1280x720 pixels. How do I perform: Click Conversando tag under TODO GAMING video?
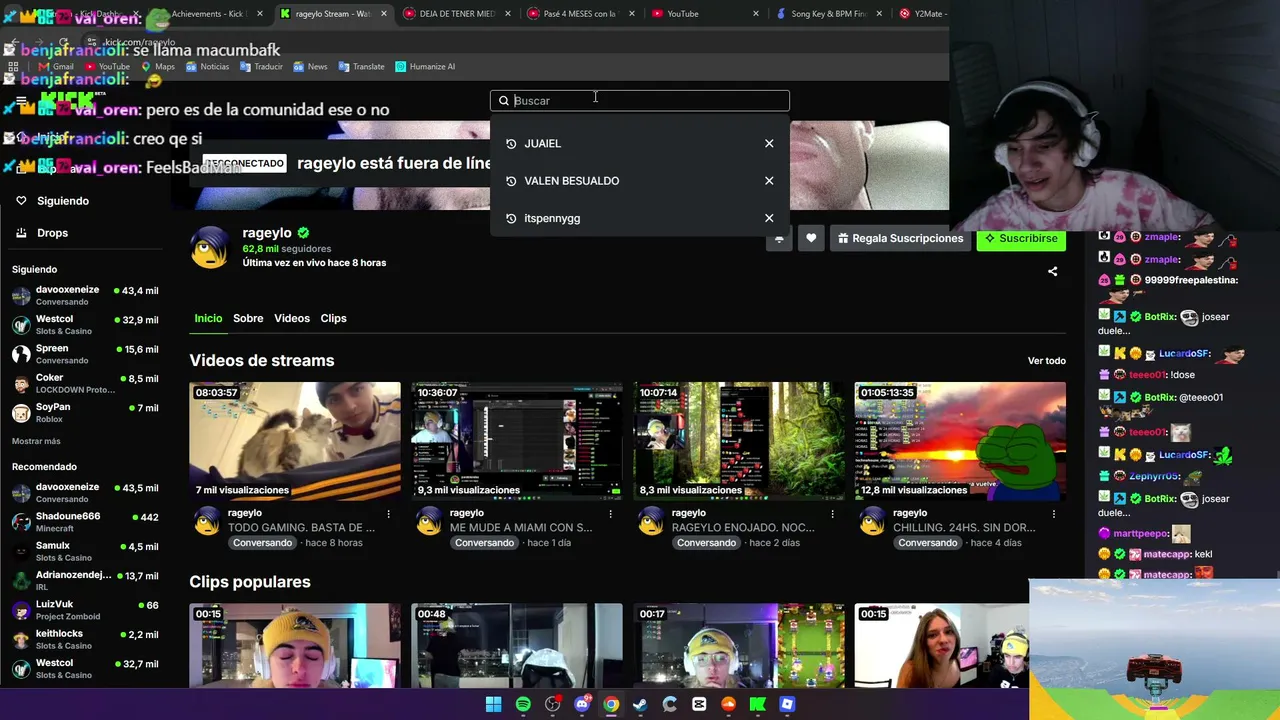pos(263,543)
